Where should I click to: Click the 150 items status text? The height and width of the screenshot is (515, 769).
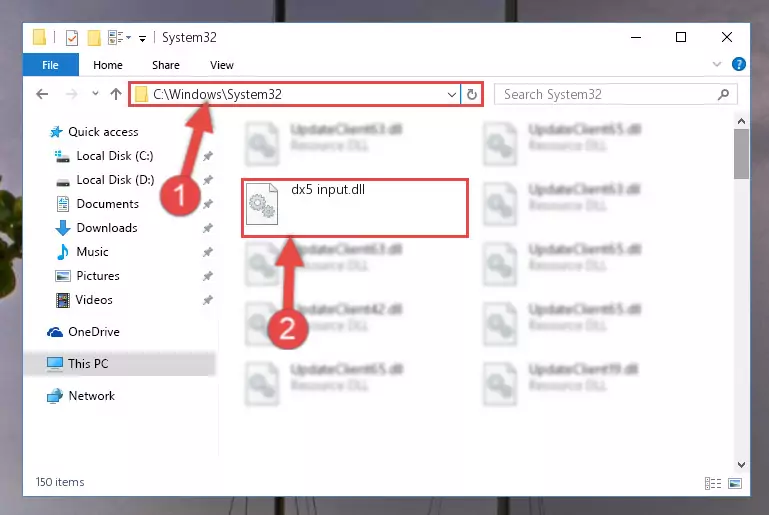pyautogui.click(x=60, y=482)
